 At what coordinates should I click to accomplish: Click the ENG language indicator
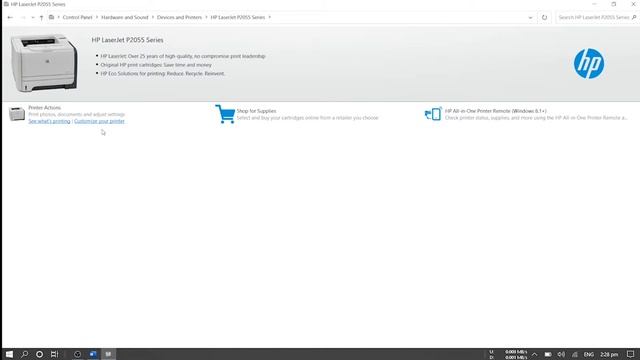[589, 354]
